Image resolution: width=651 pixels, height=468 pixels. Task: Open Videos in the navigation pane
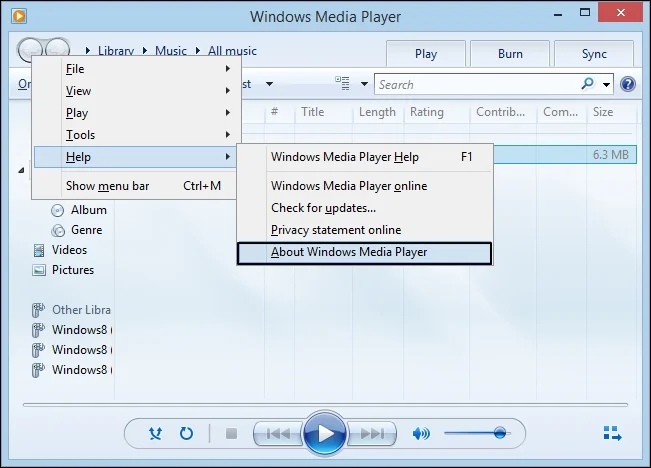point(69,250)
